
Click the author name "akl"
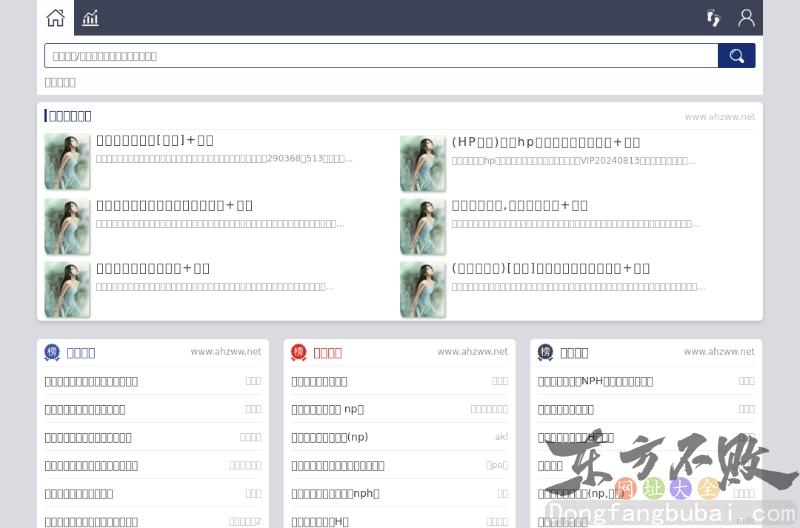pos(501,437)
